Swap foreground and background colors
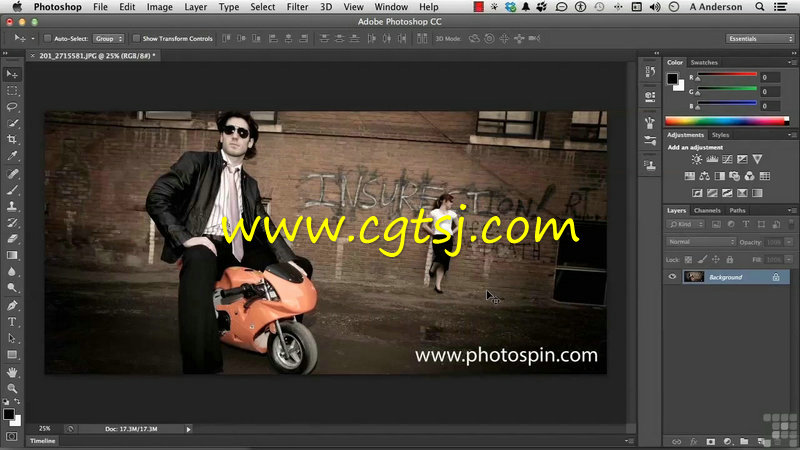 click(17, 402)
